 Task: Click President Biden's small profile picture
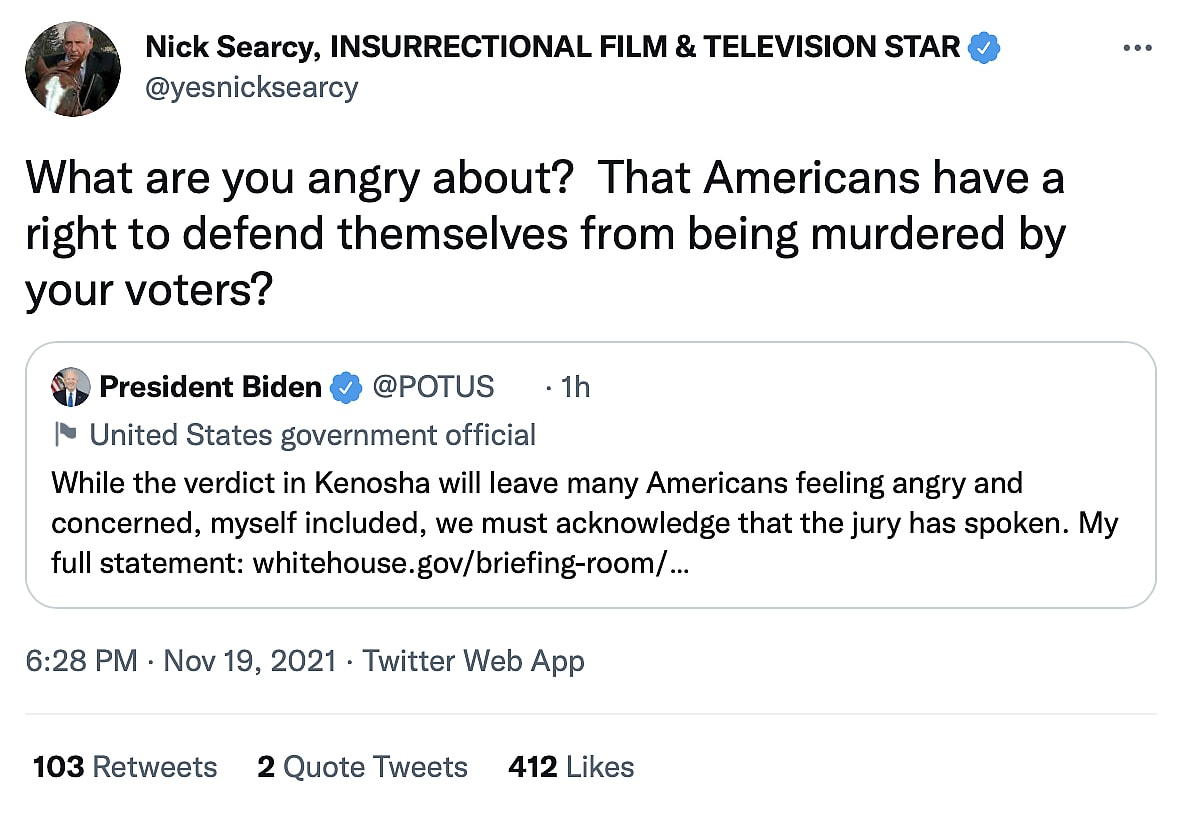point(70,387)
